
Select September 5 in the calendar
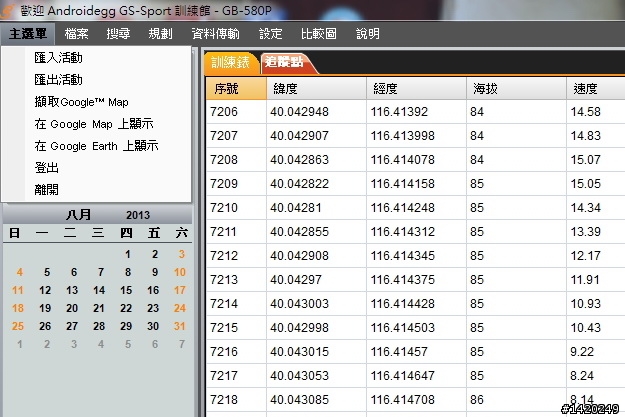click(128, 344)
